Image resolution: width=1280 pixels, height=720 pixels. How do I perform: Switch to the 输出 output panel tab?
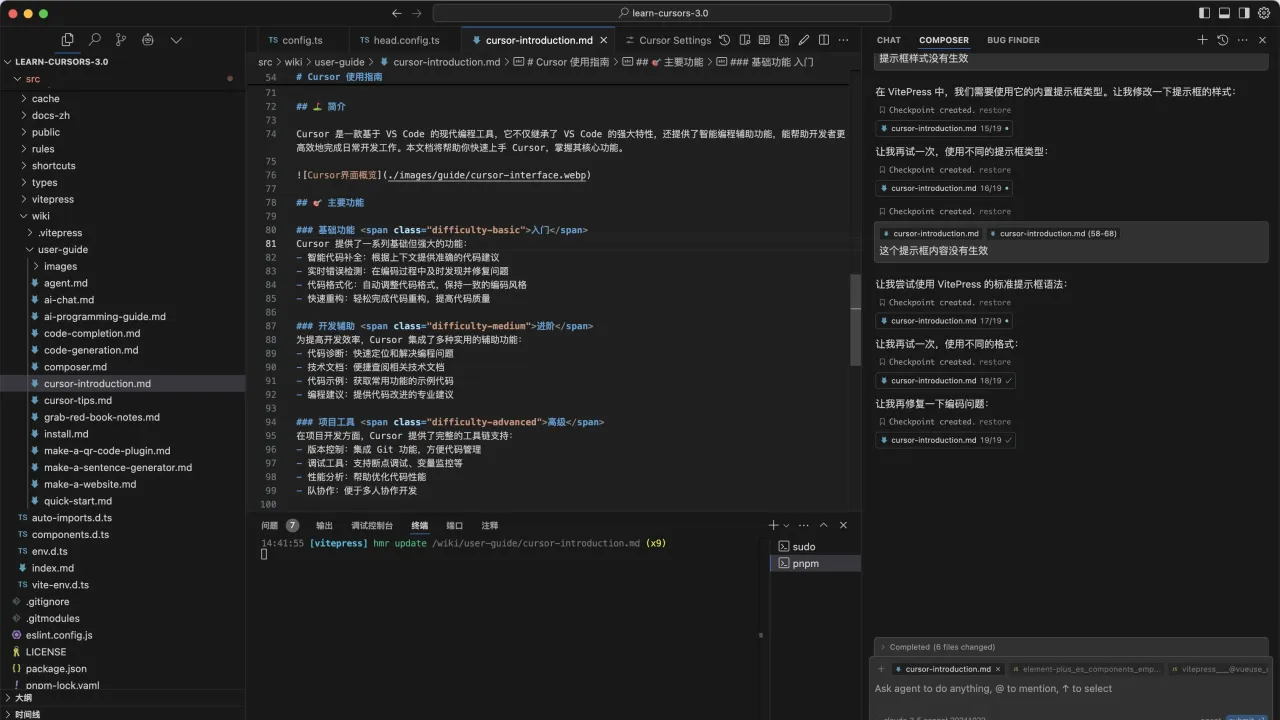coord(324,525)
